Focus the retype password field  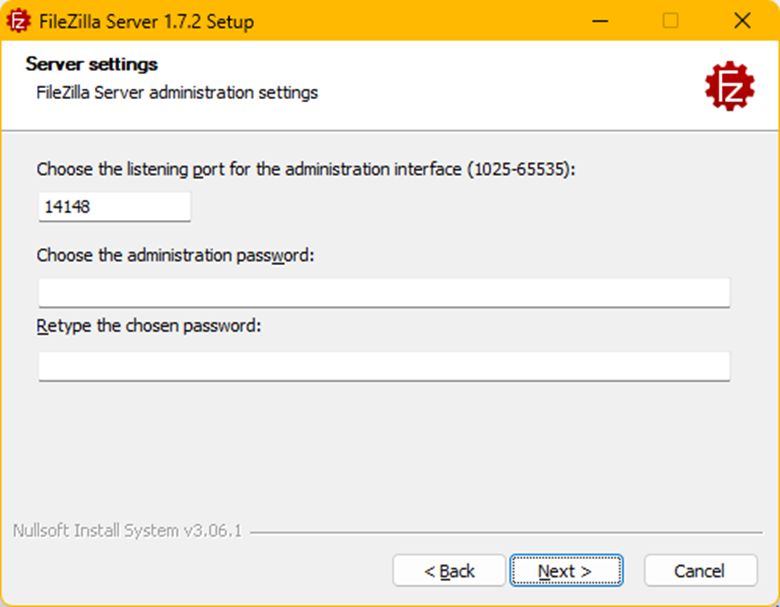(x=384, y=366)
